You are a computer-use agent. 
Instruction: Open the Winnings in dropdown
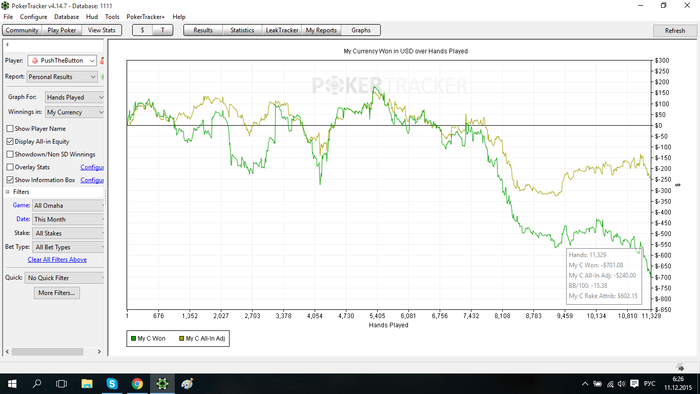(x=75, y=112)
